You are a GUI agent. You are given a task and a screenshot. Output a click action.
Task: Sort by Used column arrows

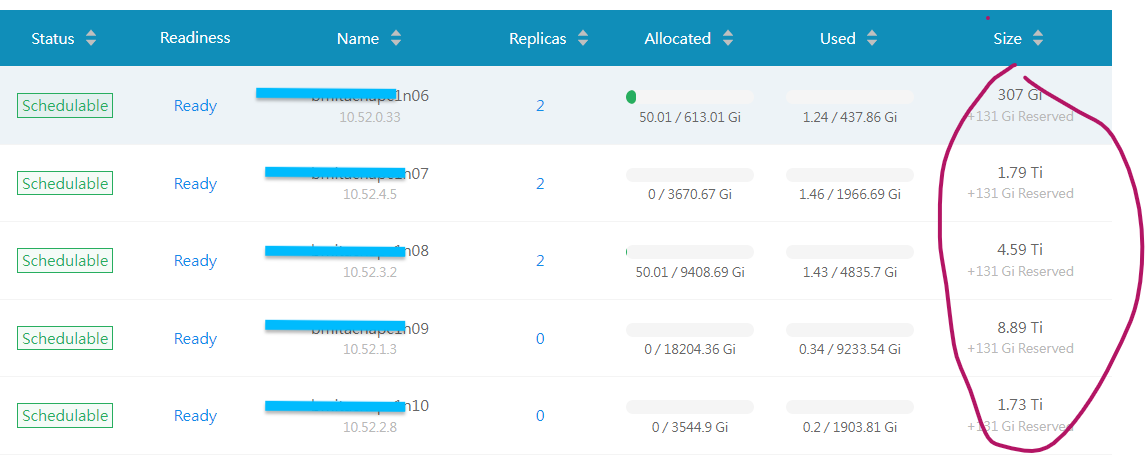pyautogui.click(x=871, y=39)
